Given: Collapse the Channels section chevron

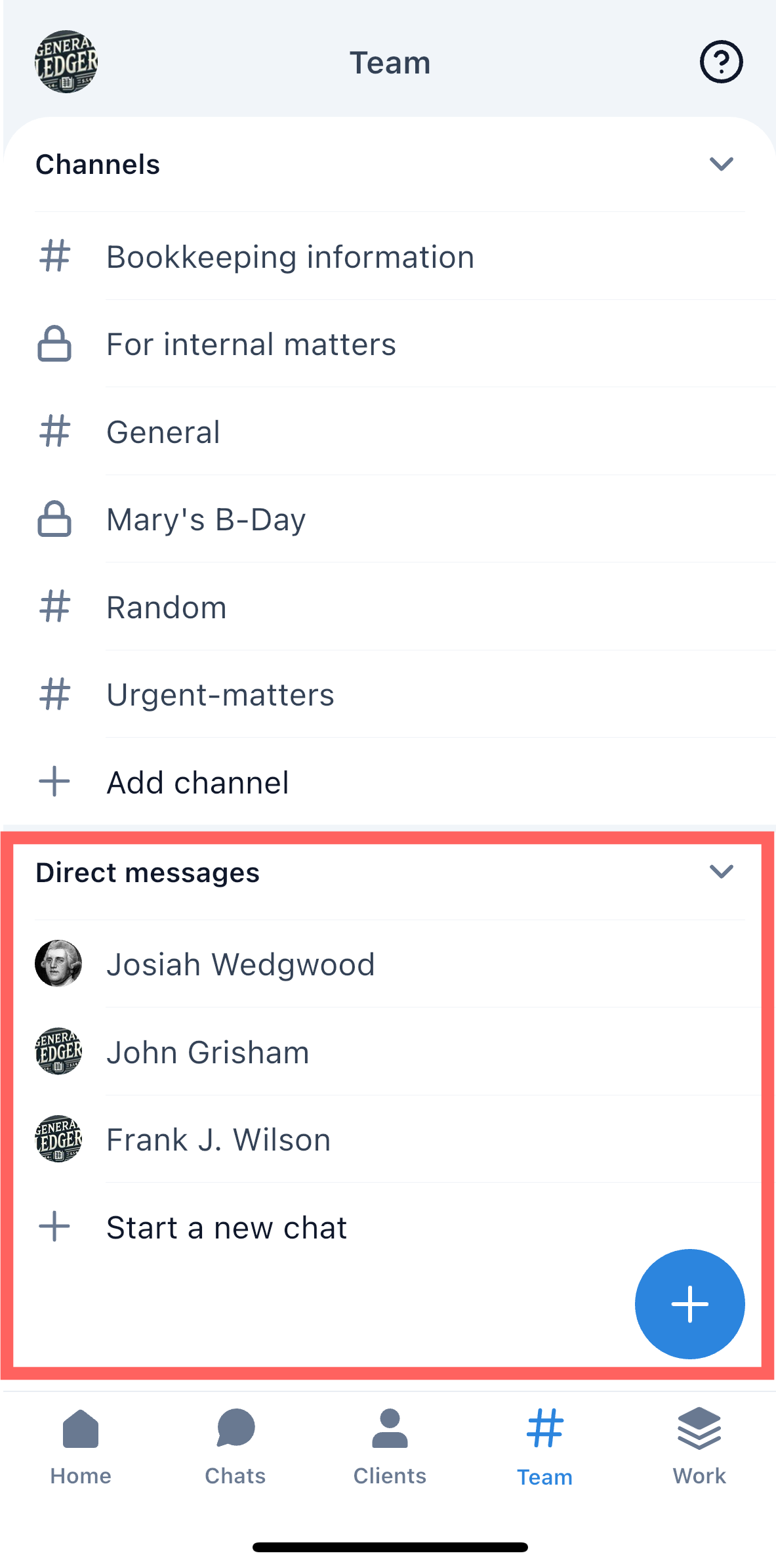Looking at the screenshot, I should click(x=721, y=164).
